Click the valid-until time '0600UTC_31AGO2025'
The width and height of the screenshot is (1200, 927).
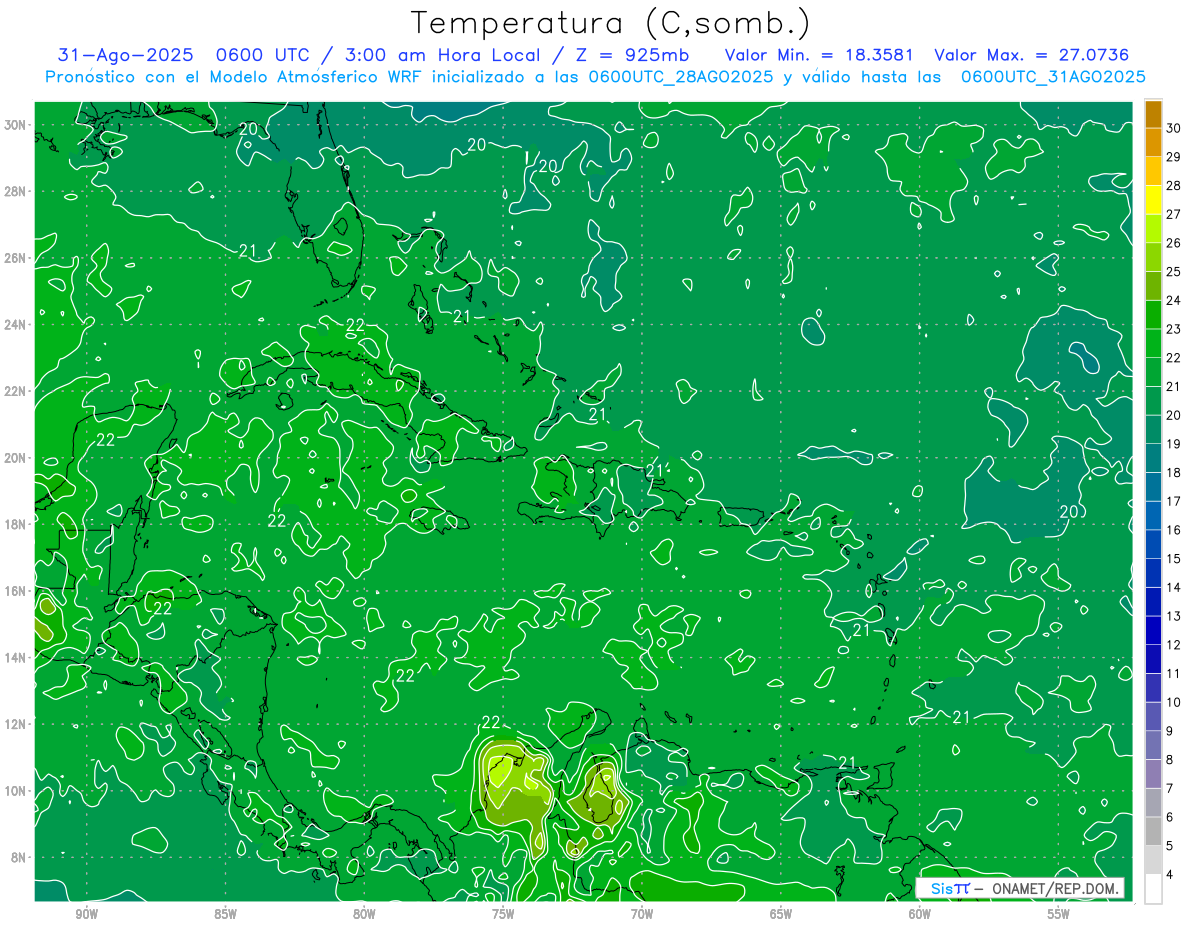[x=1052, y=77]
